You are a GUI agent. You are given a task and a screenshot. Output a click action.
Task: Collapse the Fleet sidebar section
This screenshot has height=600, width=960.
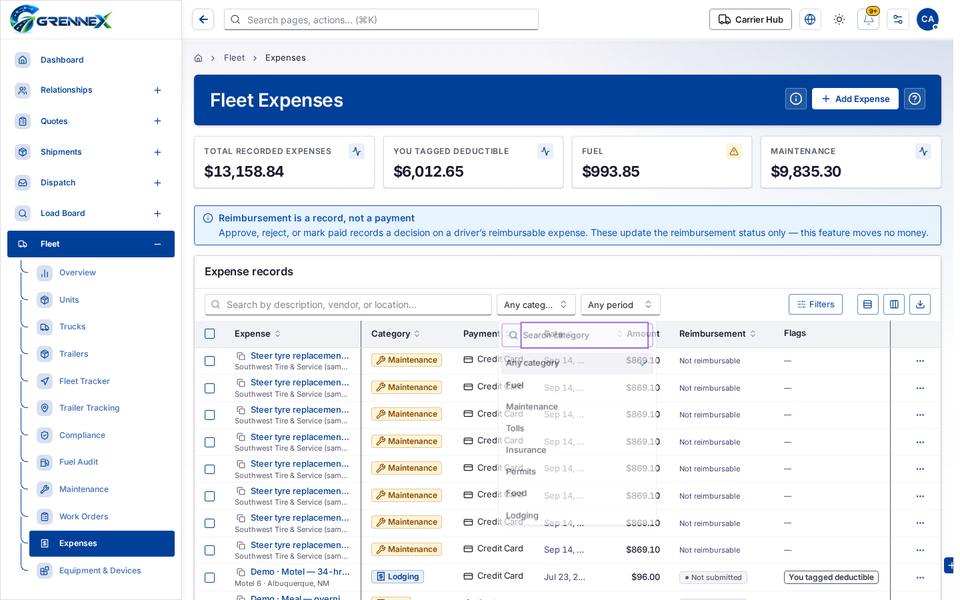click(x=157, y=244)
